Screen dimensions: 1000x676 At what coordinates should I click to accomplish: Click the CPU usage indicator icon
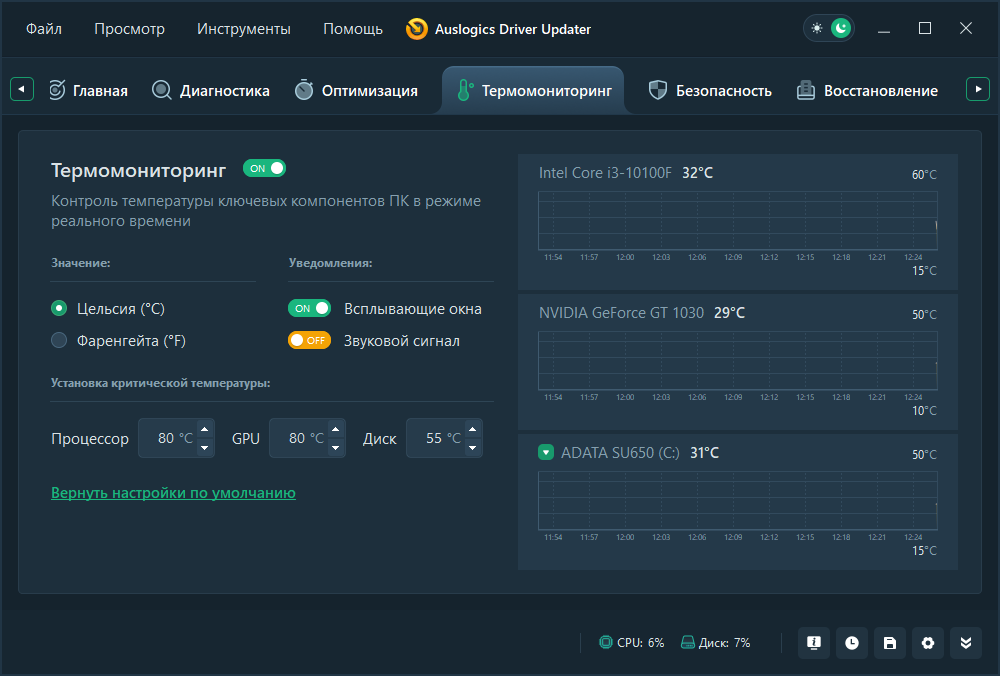point(606,643)
